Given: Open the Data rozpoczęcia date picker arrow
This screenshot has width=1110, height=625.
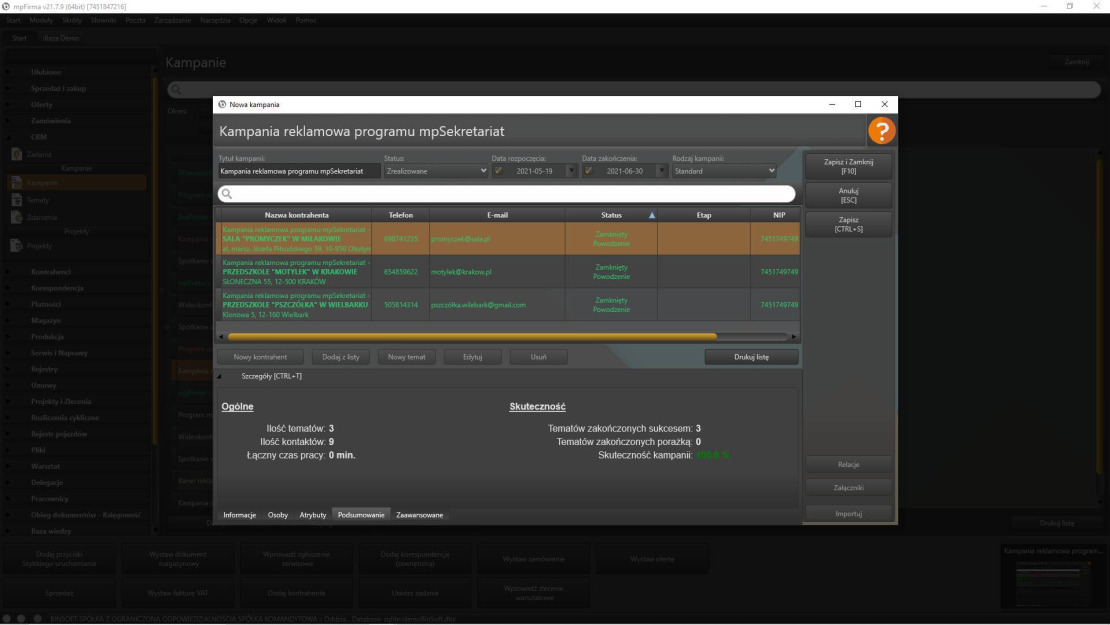Looking at the screenshot, I should tap(571, 171).
